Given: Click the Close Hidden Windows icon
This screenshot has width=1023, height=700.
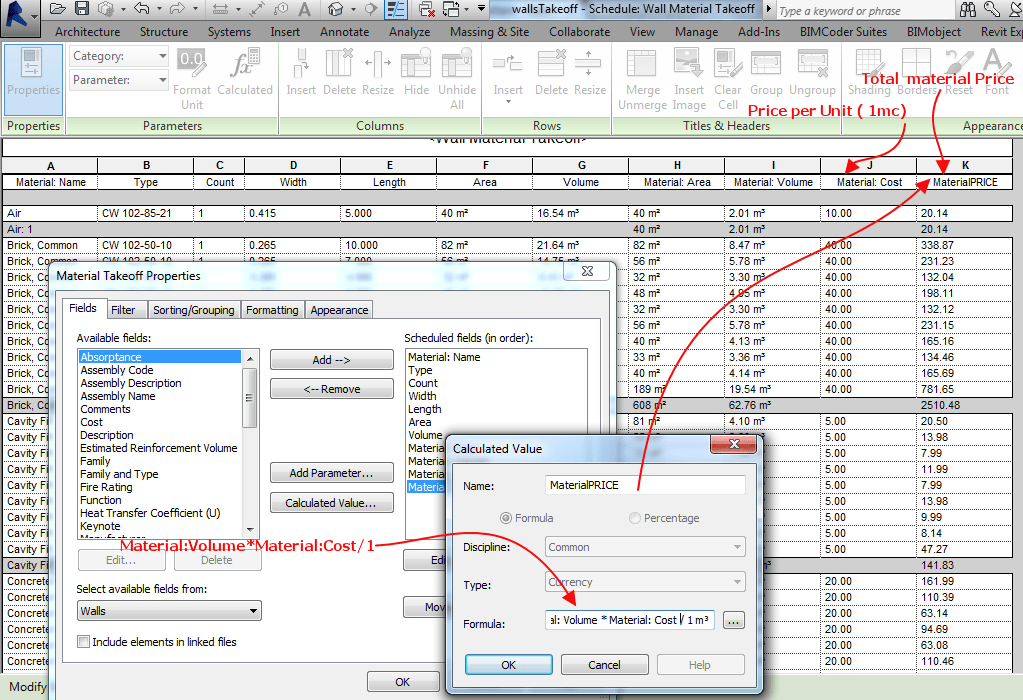Looking at the screenshot, I should coord(427,9).
